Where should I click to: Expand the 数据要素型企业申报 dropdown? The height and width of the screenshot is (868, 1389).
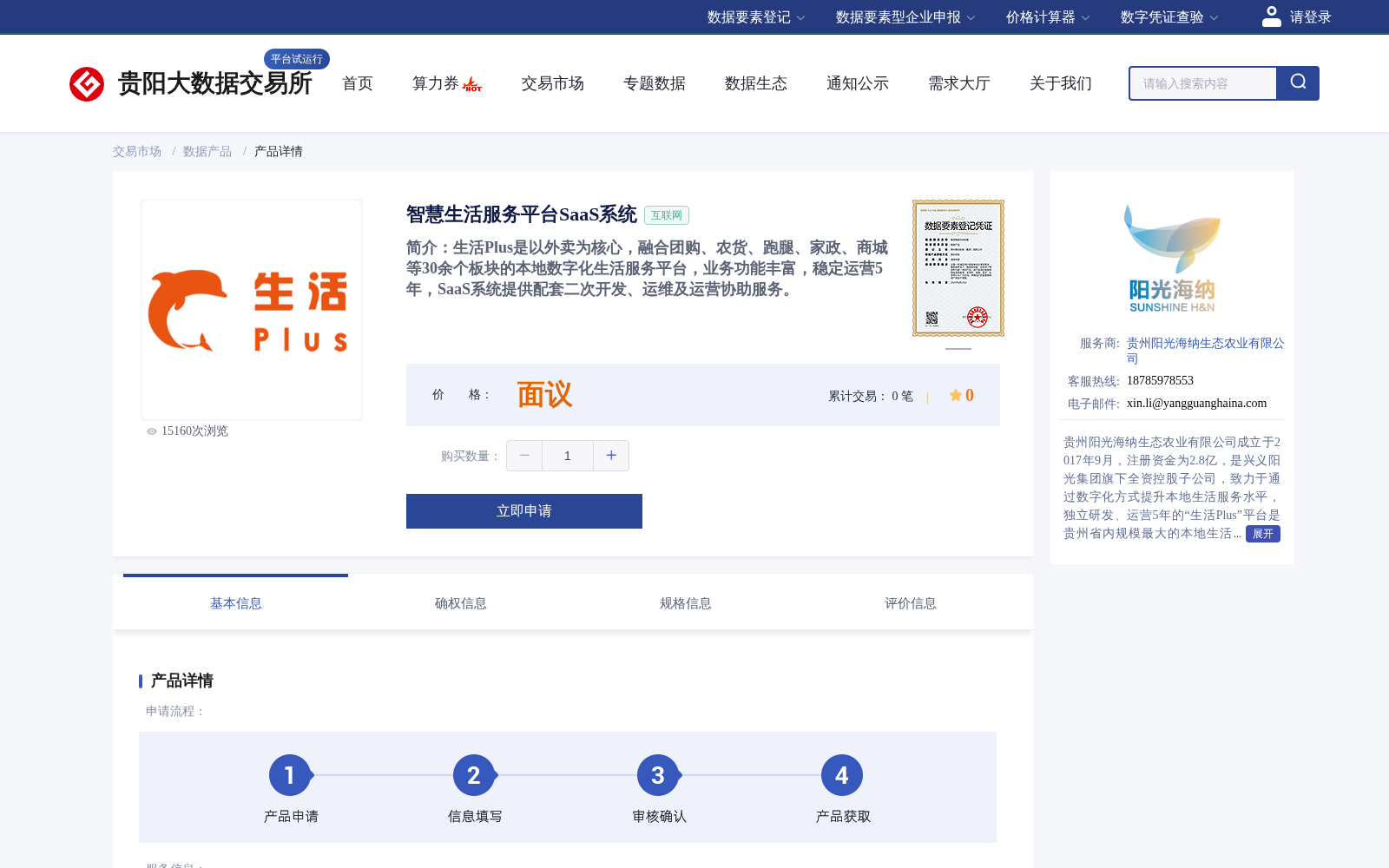(905, 17)
